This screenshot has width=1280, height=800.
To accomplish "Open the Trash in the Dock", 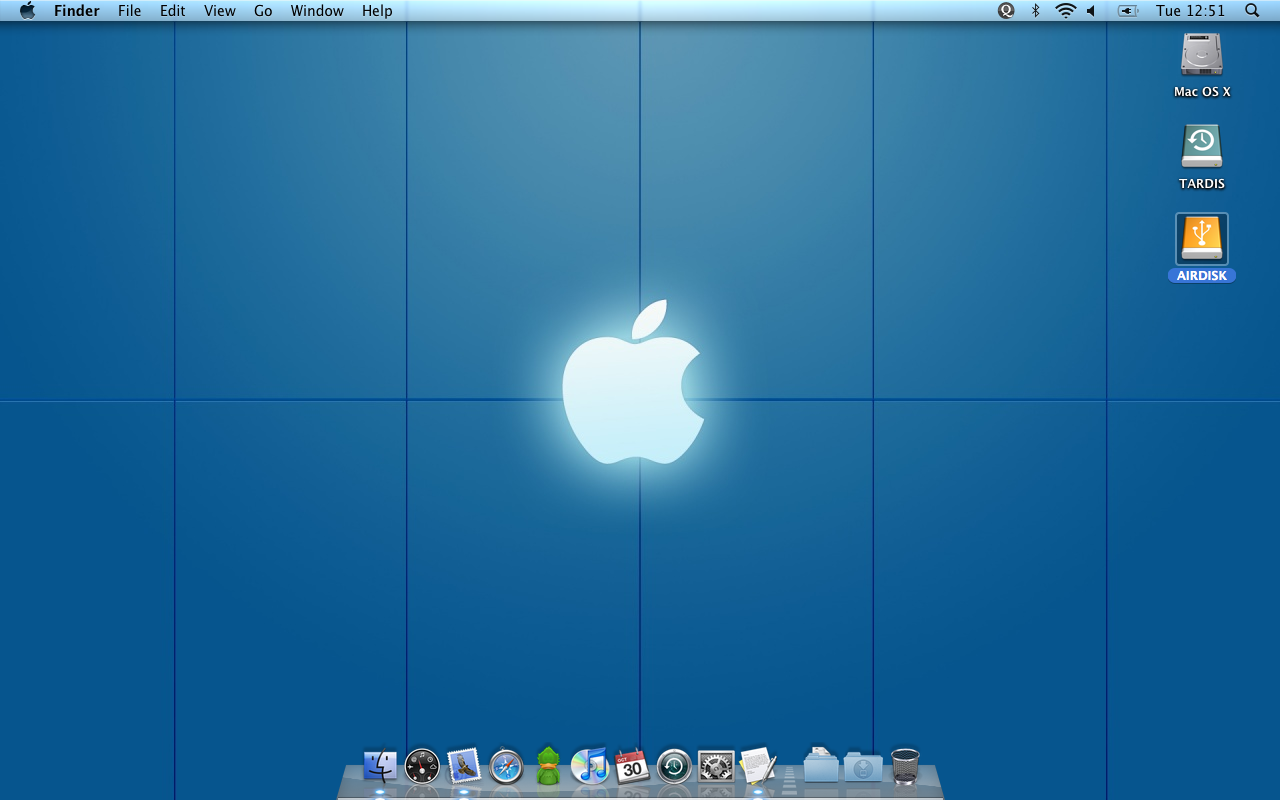I will pyautogui.click(x=905, y=766).
